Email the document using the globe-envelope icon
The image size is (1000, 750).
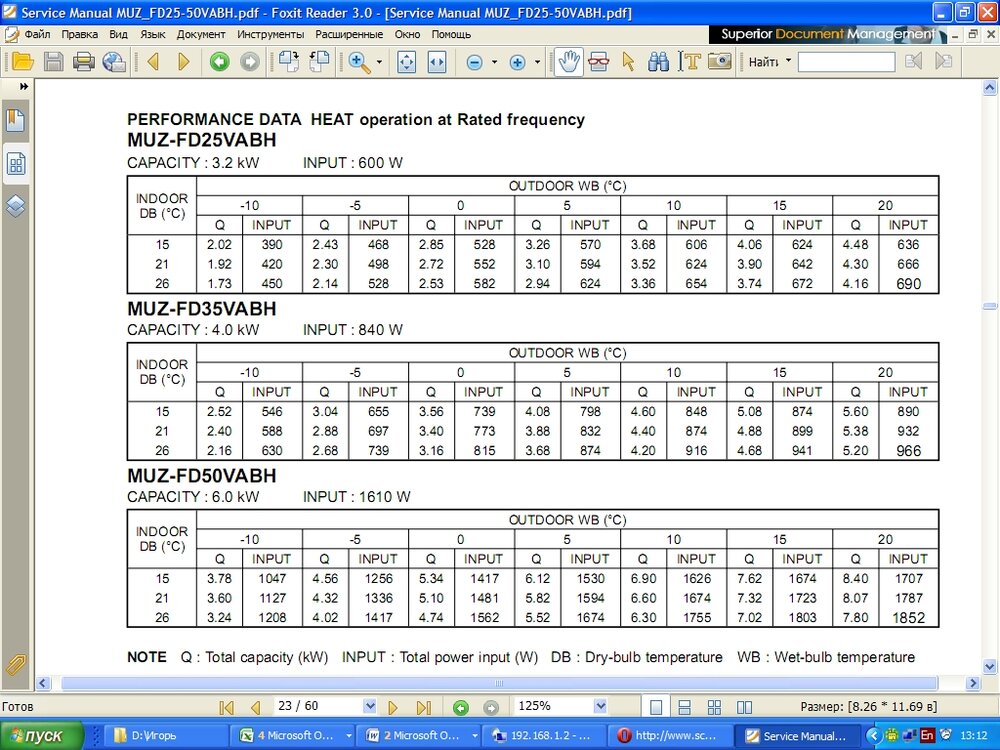(114, 62)
